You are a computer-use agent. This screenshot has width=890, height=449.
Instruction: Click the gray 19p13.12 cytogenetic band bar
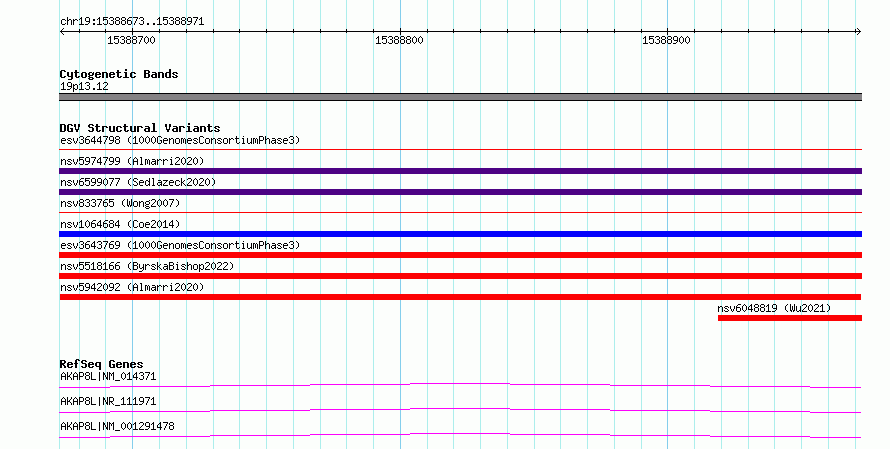(x=460, y=97)
